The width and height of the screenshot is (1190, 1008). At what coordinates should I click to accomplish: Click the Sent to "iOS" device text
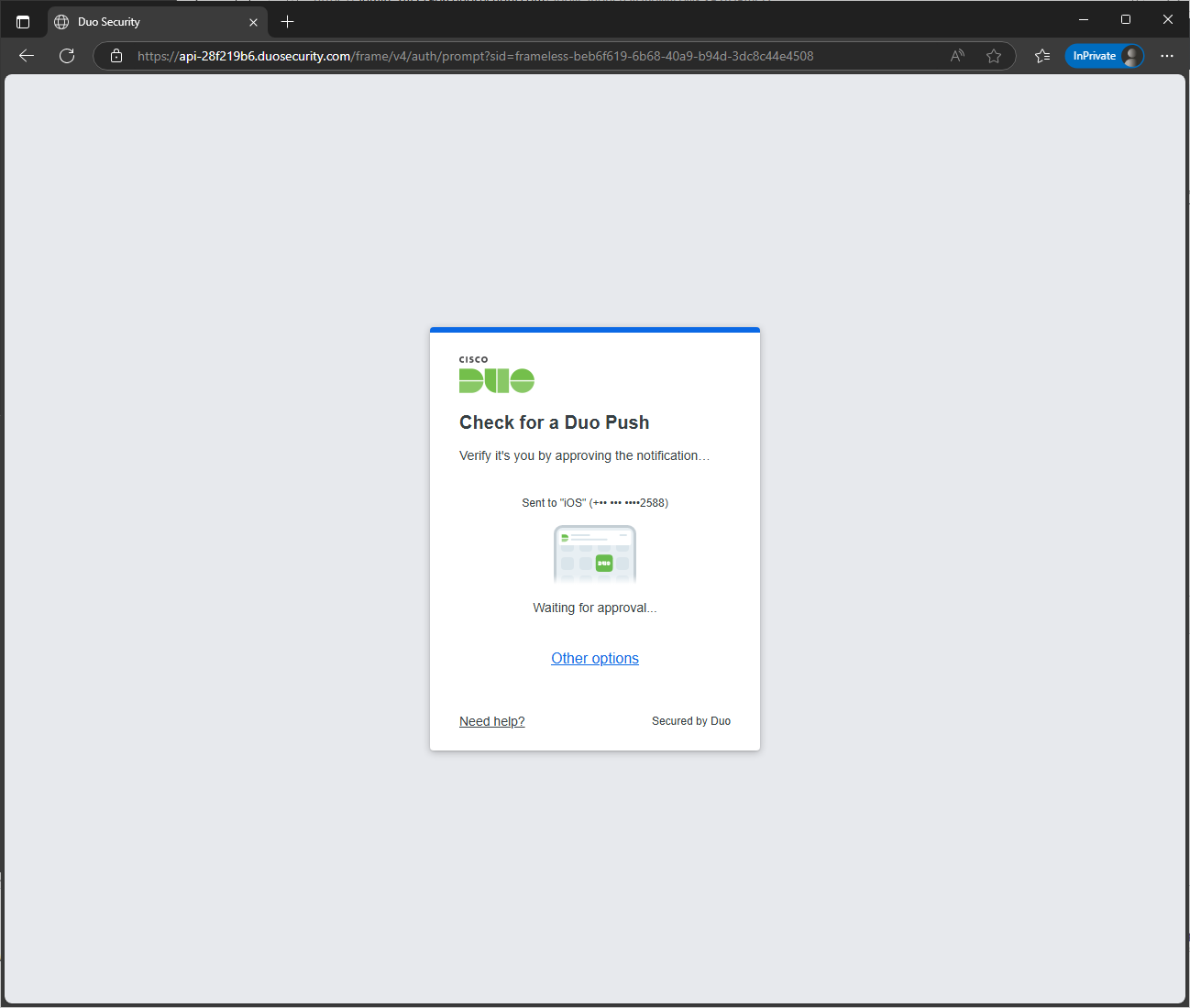595,503
